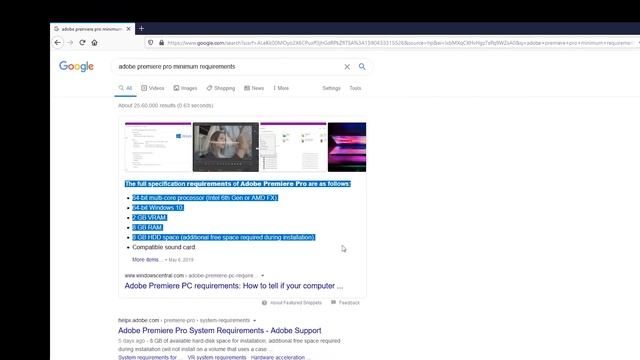This screenshot has height=360, width=640.
Task: Click the 64-bit multi-core processor item
Action: point(205,198)
